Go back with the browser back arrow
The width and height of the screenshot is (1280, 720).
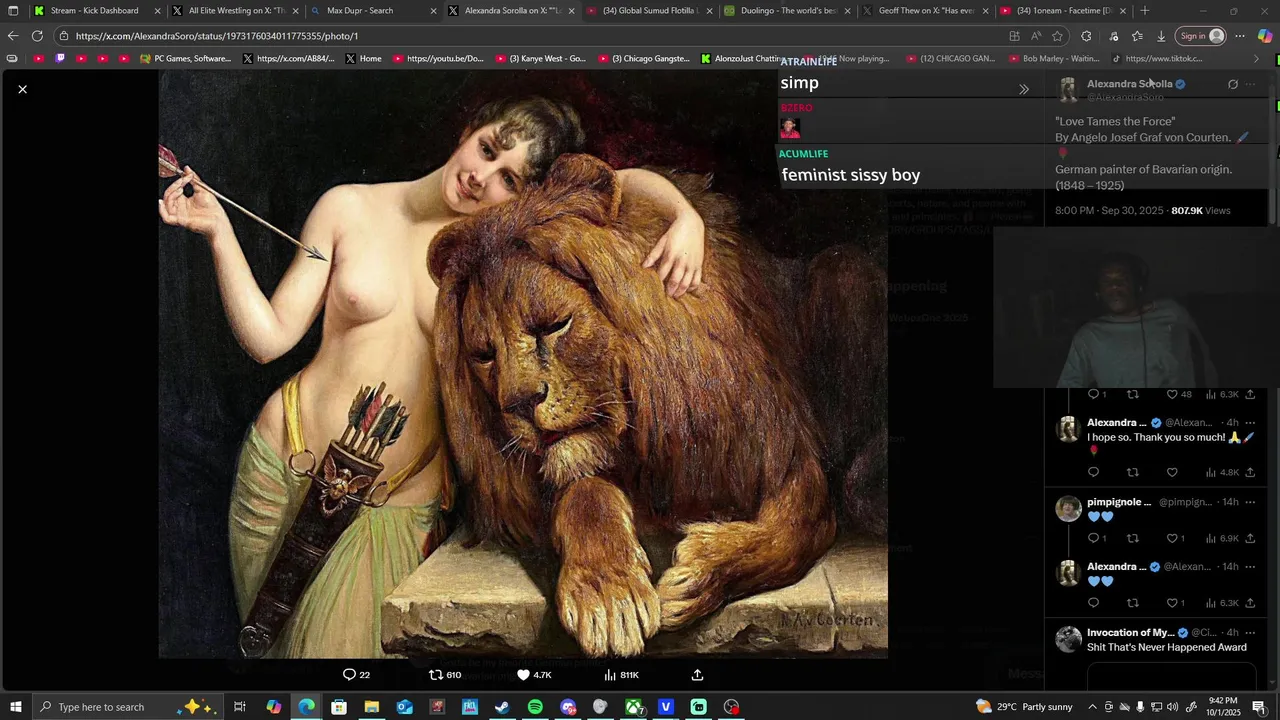click(x=13, y=36)
